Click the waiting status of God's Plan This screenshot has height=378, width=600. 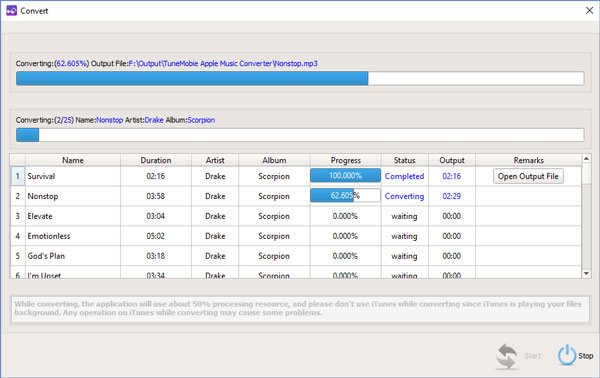click(404, 256)
